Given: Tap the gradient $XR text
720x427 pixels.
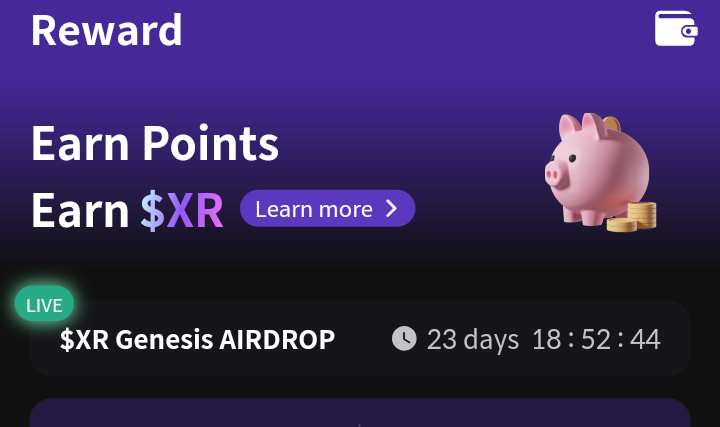Looking at the screenshot, I should point(182,211).
